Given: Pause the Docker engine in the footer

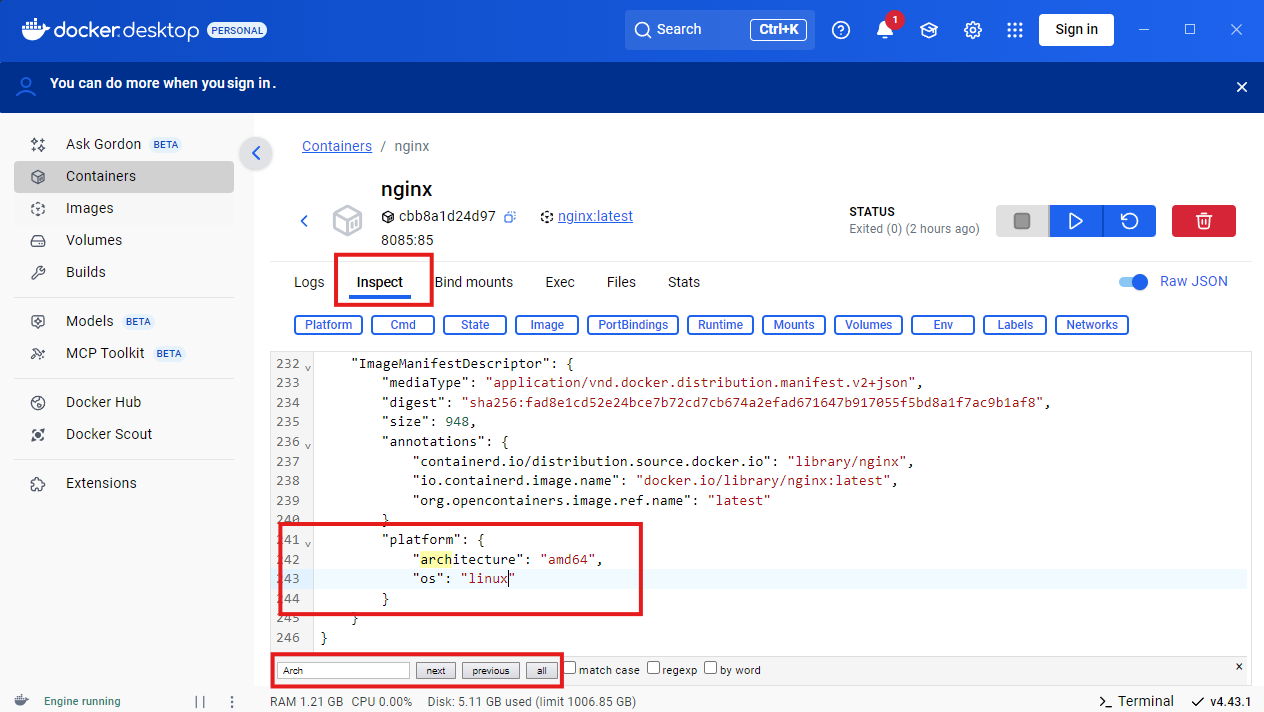Looking at the screenshot, I should click(200, 702).
